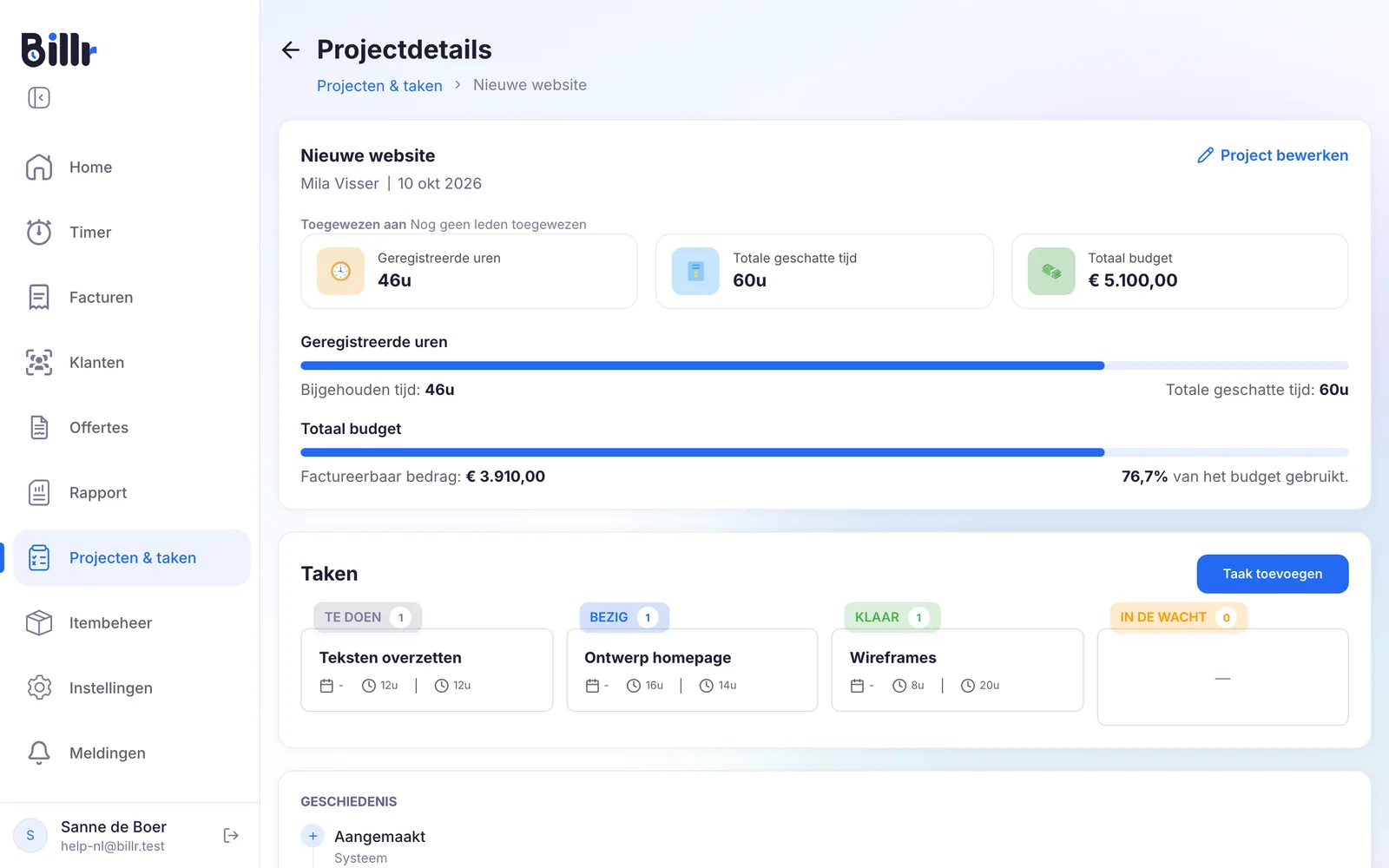Click the Instellingen gear icon
This screenshot has height=868, width=1389.
click(39, 687)
